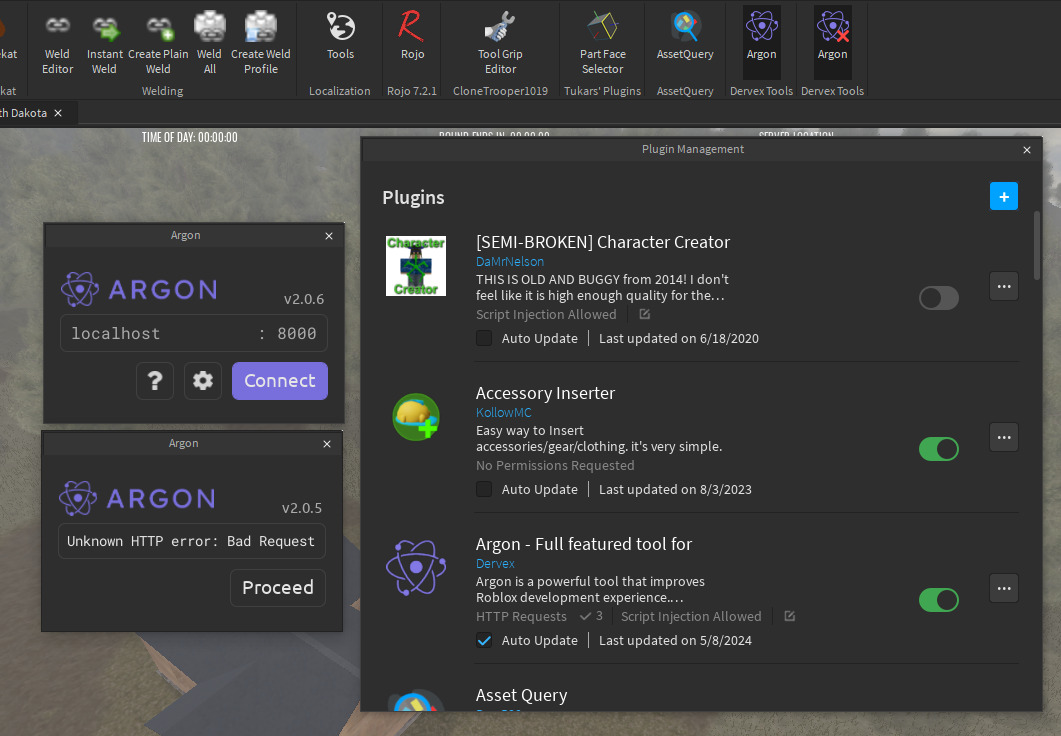The image size is (1061, 736).
Task: Open options menu for Accessory Inserter
Action: coord(1003,437)
